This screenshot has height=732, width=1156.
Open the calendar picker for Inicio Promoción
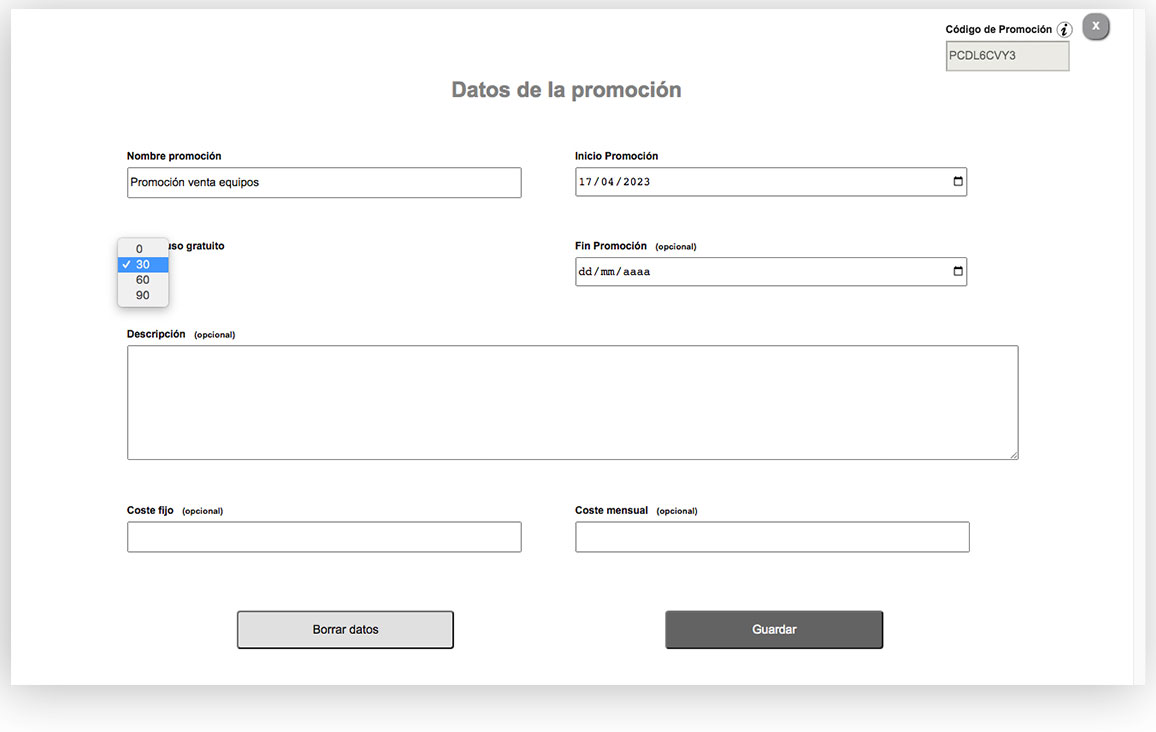pos(958,182)
